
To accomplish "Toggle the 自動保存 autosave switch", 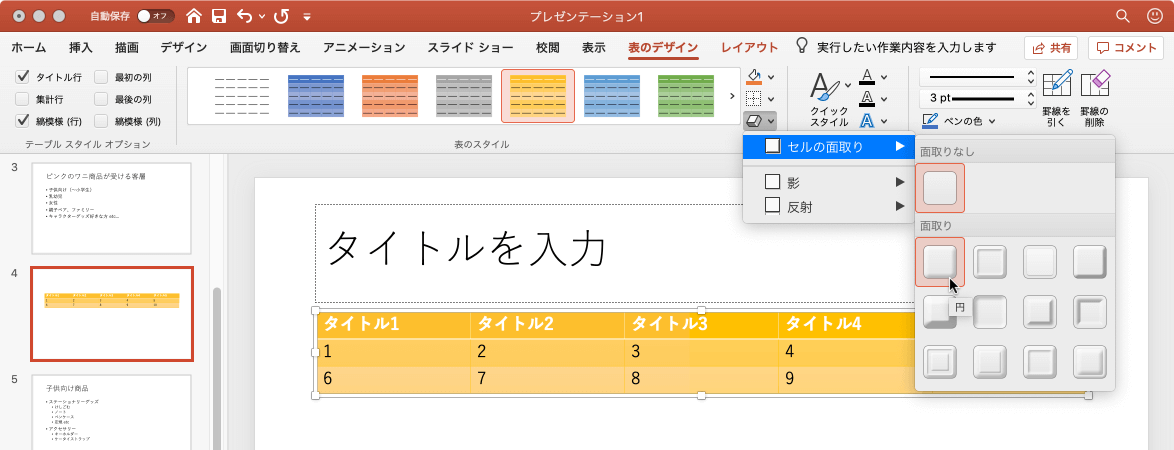I will (155, 16).
